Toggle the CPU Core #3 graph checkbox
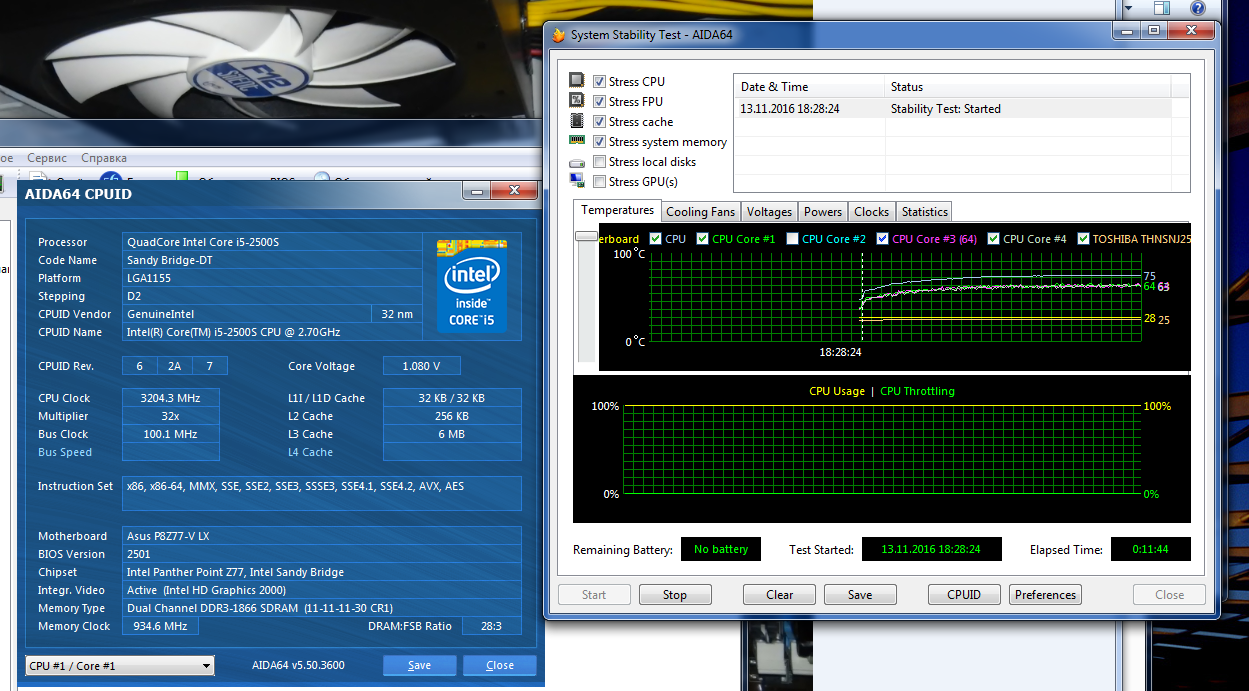Image resolution: width=1249 pixels, height=691 pixels. click(883, 239)
